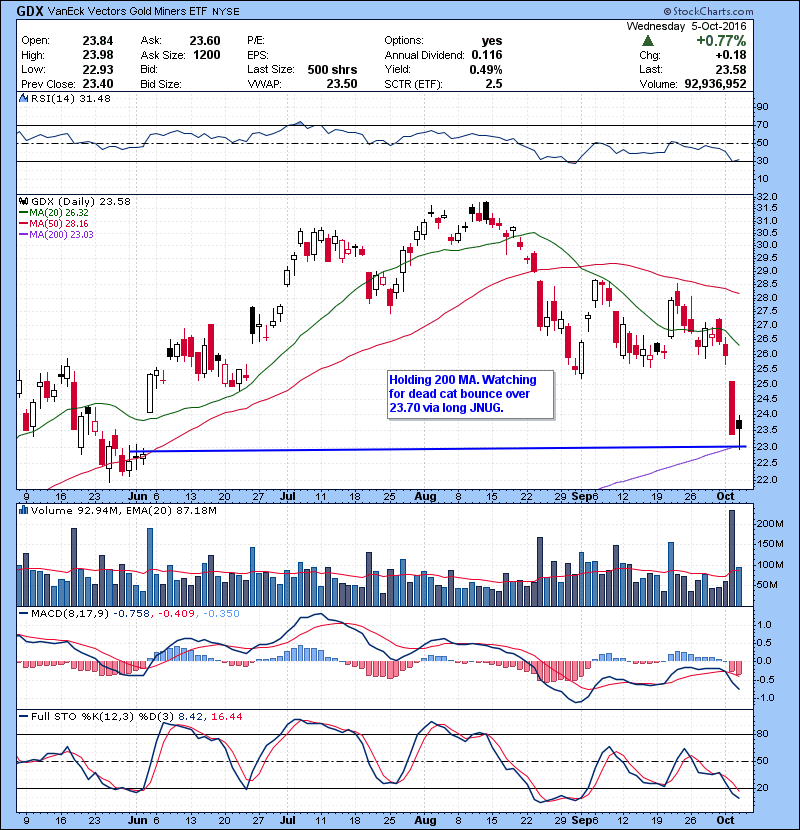Click the tallest volume bar in October
Screen dimensions: 800x830
pos(732,558)
